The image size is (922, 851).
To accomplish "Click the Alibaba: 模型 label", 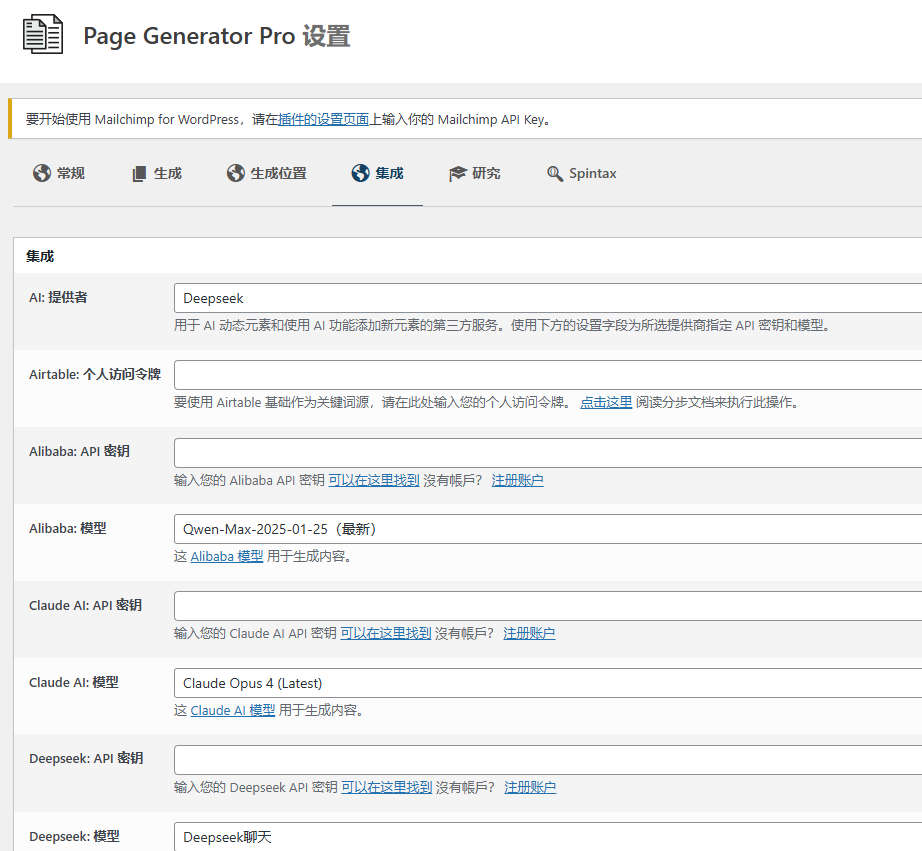I will click(x=68, y=529).
